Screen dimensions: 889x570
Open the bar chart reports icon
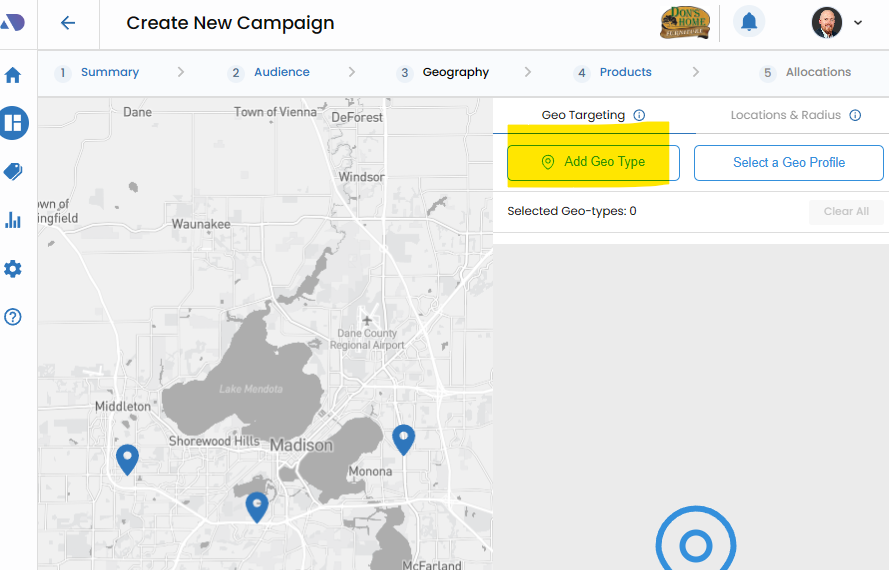[x=14, y=220]
